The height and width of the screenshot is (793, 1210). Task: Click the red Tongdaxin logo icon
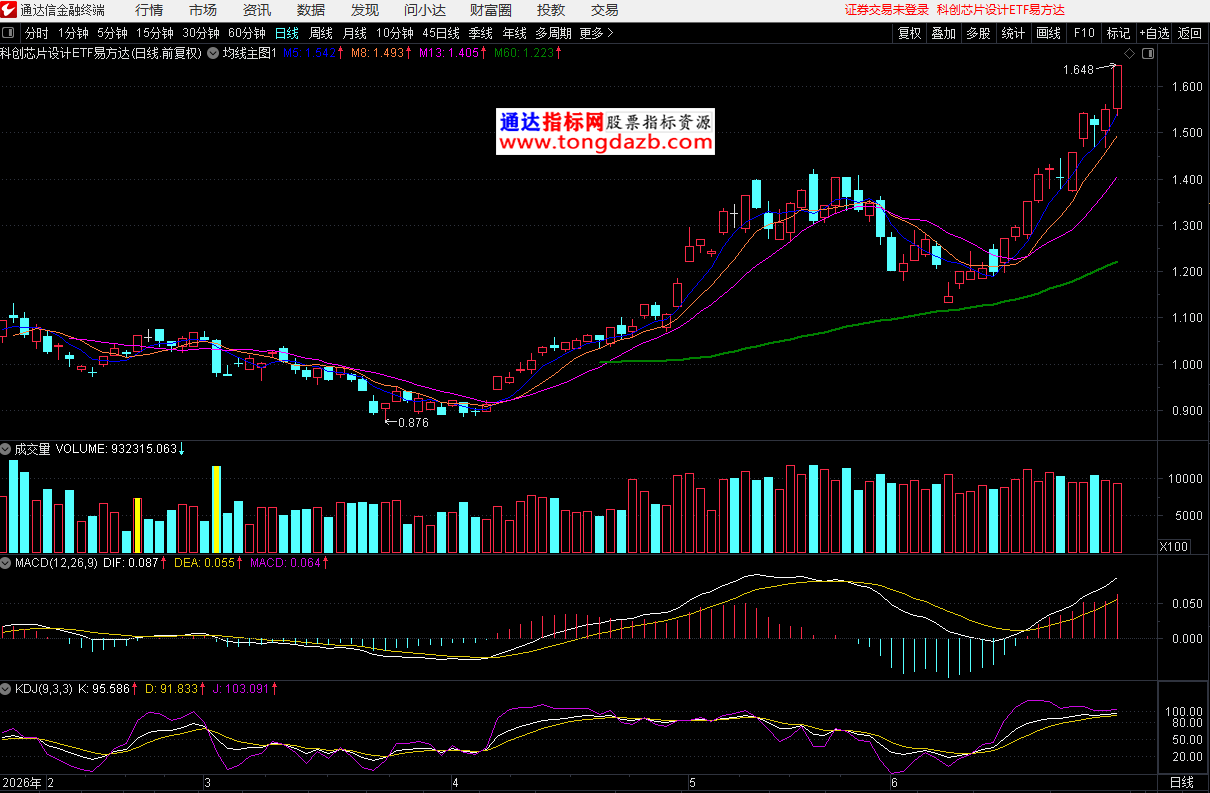(10, 10)
